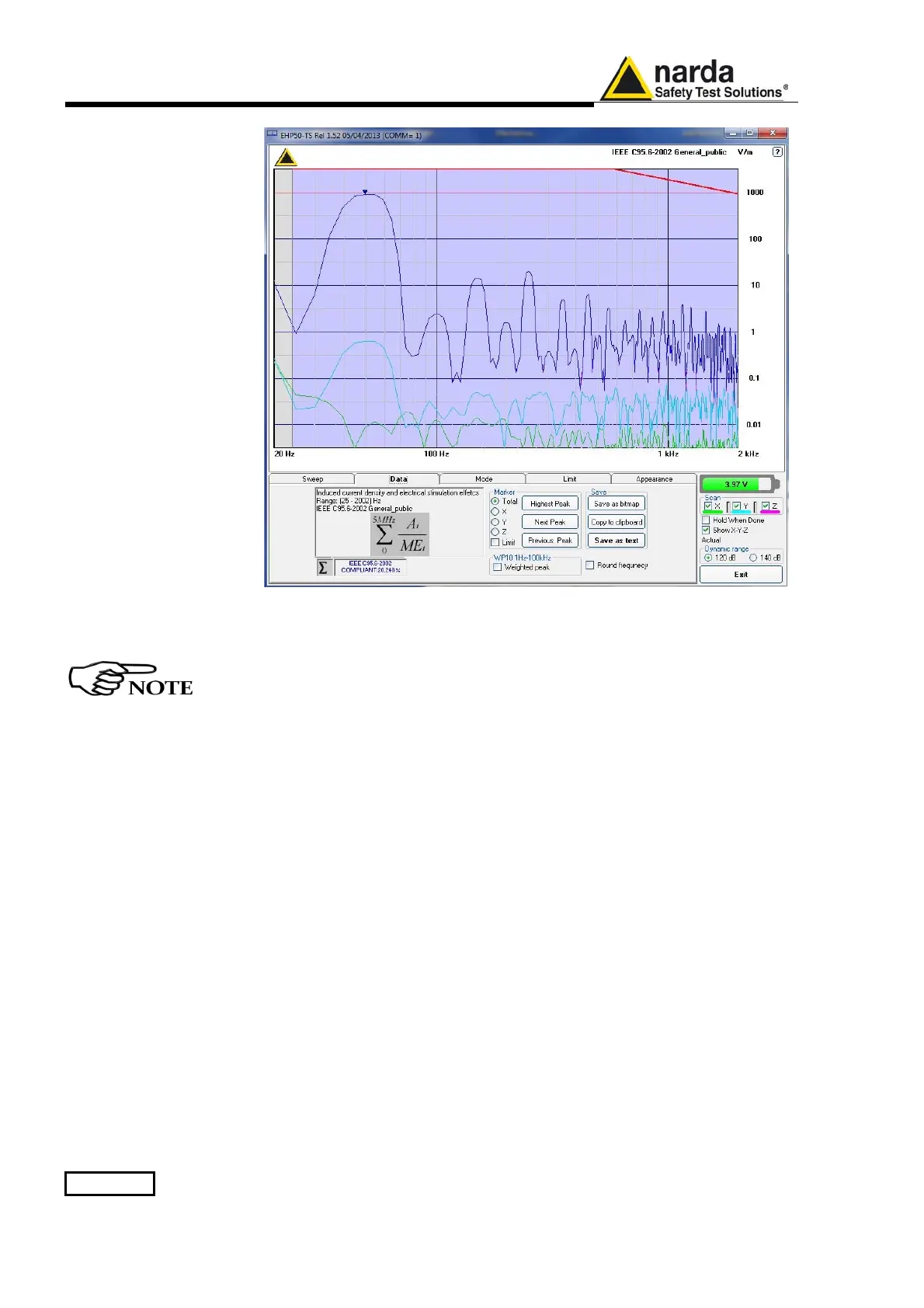The width and height of the screenshot is (924, 1308).
Task: Click the Exit button
Action: (741, 575)
